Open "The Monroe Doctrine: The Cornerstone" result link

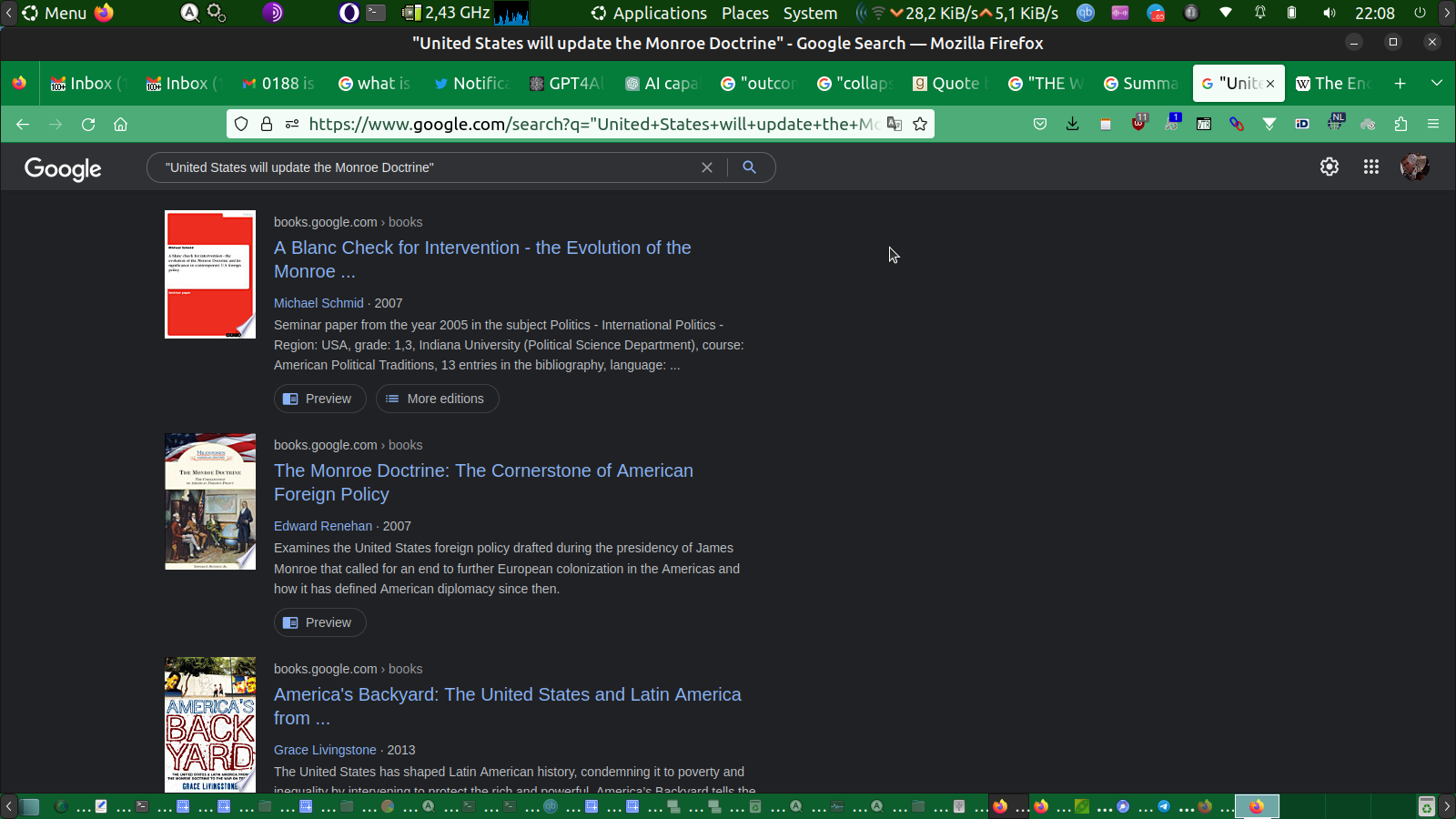pyautogui.click(x=483, y=482)
